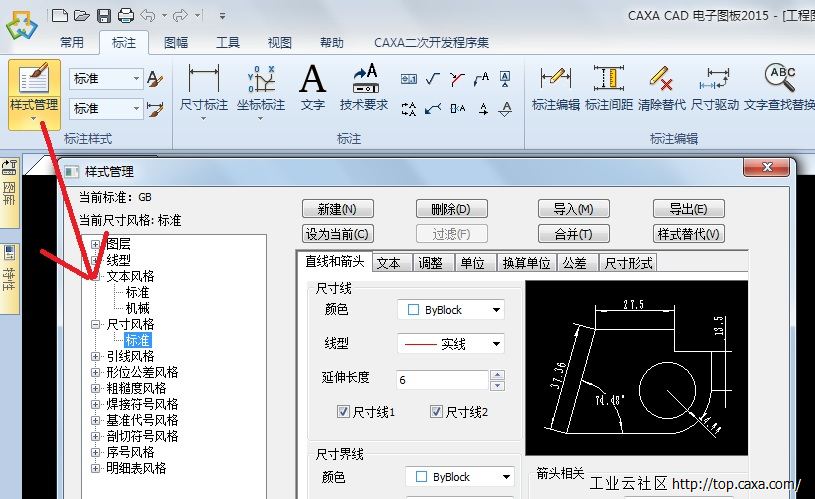This screenshot has height=499, width=815.
Task: Toggle the 尺寸线1 checkbox
Action: point(344,411)
